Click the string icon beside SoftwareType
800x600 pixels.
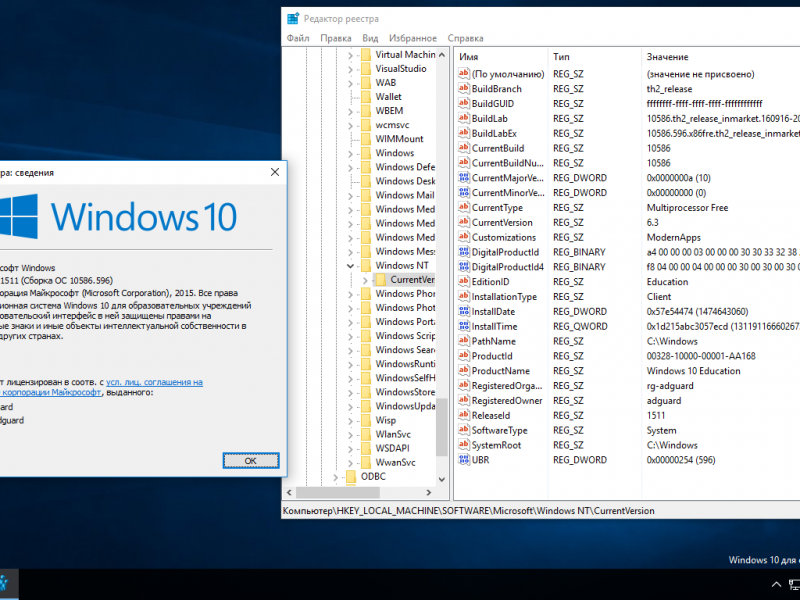pos(464,430)
